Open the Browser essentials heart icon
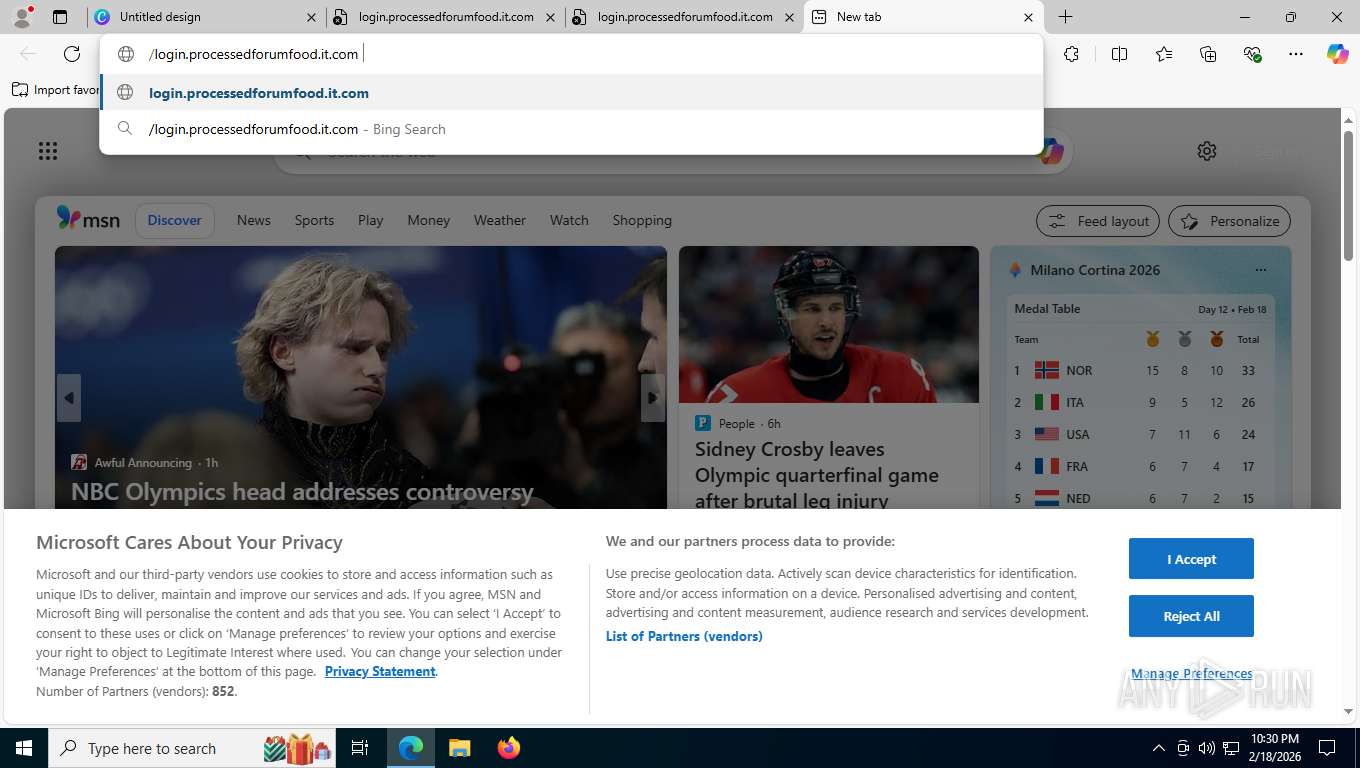 [1252, 54]
